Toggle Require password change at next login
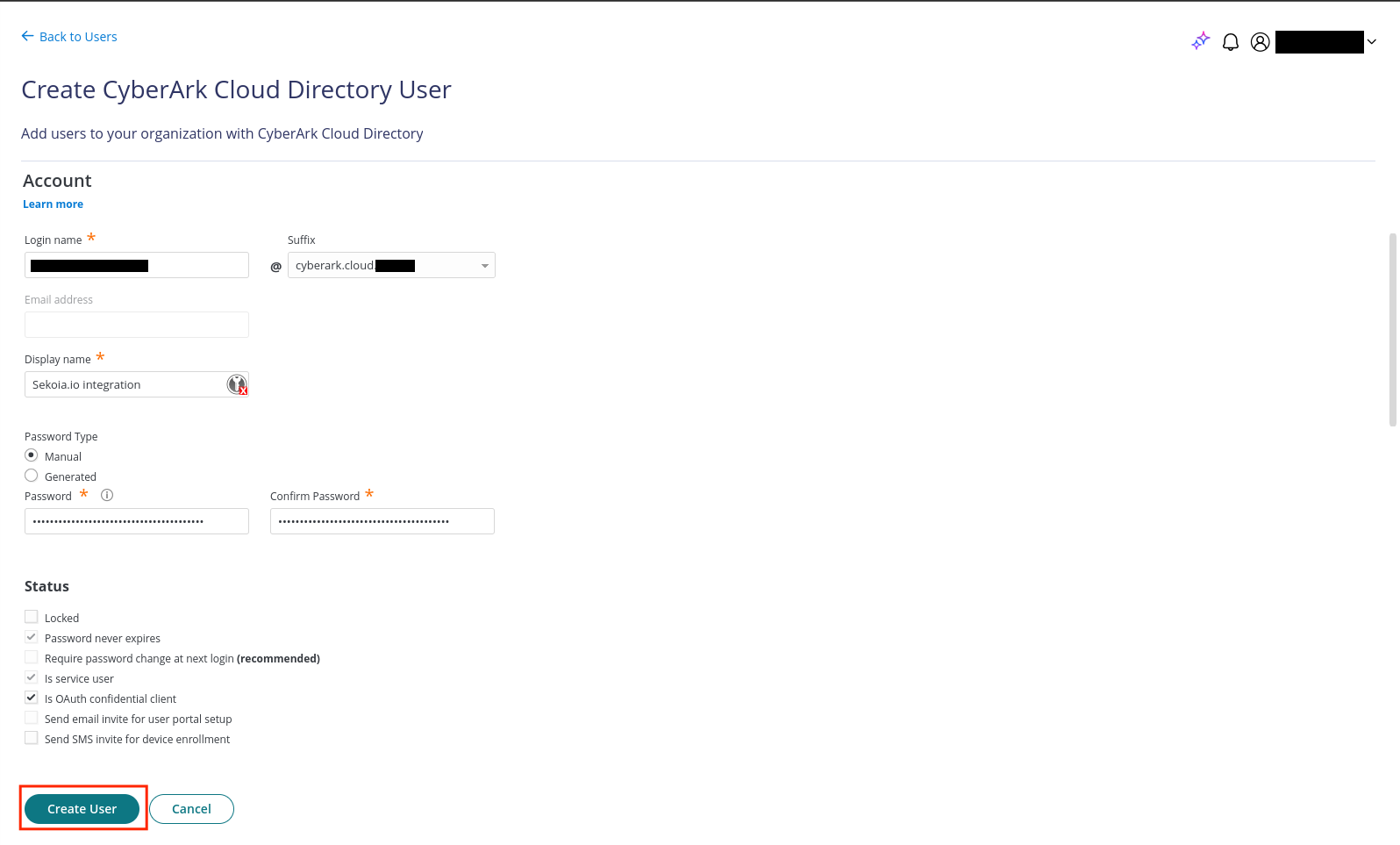Viewport: 1400px width, 845px height. pos(32,657)
